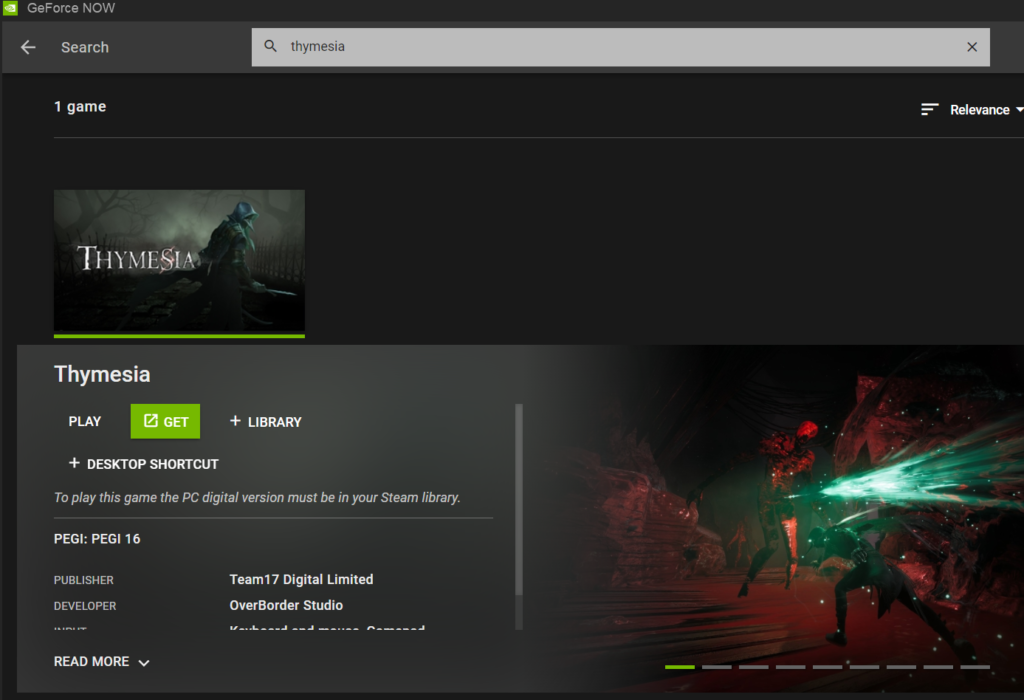The image size is (1024, 700).
Task: Select the Thymesia game thumbnail
Action: click(179, 263)
